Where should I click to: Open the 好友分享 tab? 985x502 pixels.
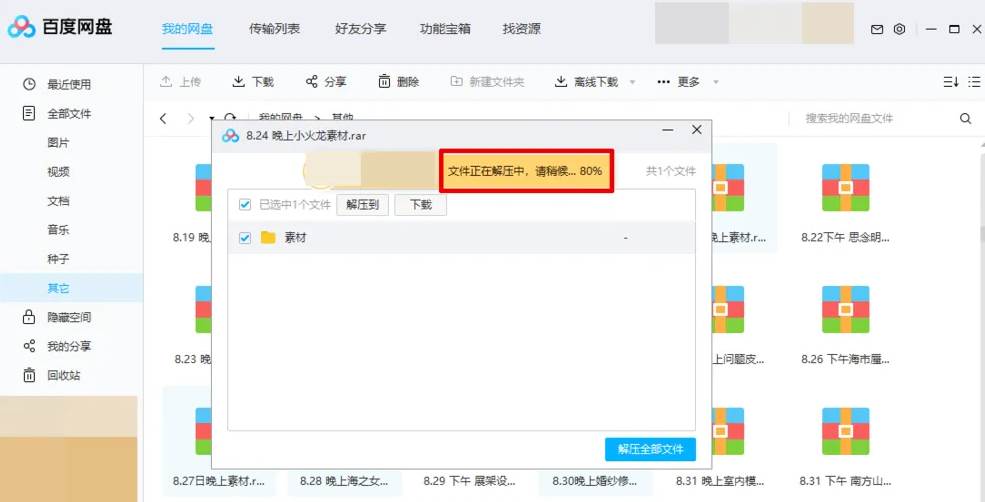tap(361, 29)
